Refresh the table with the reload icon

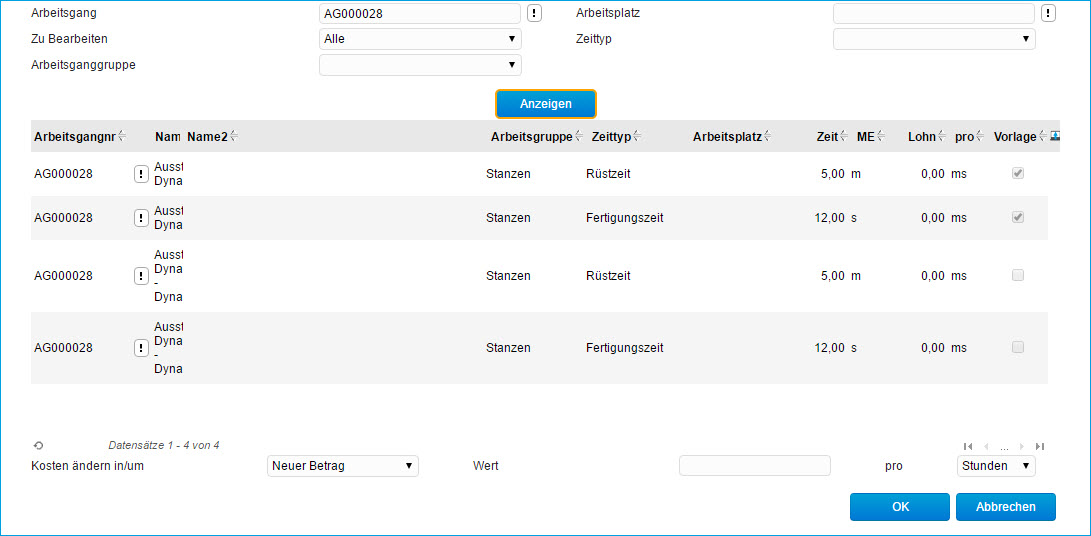[x=38, y=446]
